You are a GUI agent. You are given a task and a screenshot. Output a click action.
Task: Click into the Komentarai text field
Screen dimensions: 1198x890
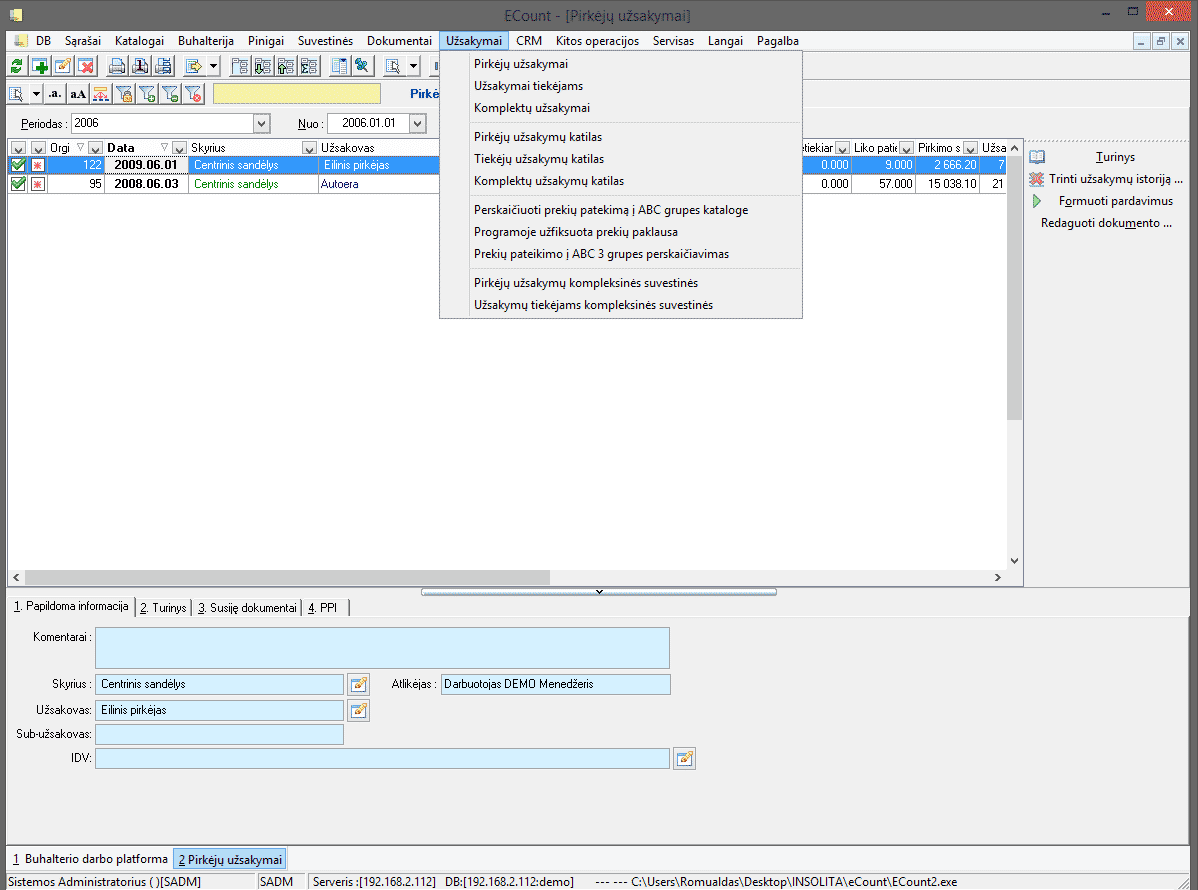click(x=382, y=648)
